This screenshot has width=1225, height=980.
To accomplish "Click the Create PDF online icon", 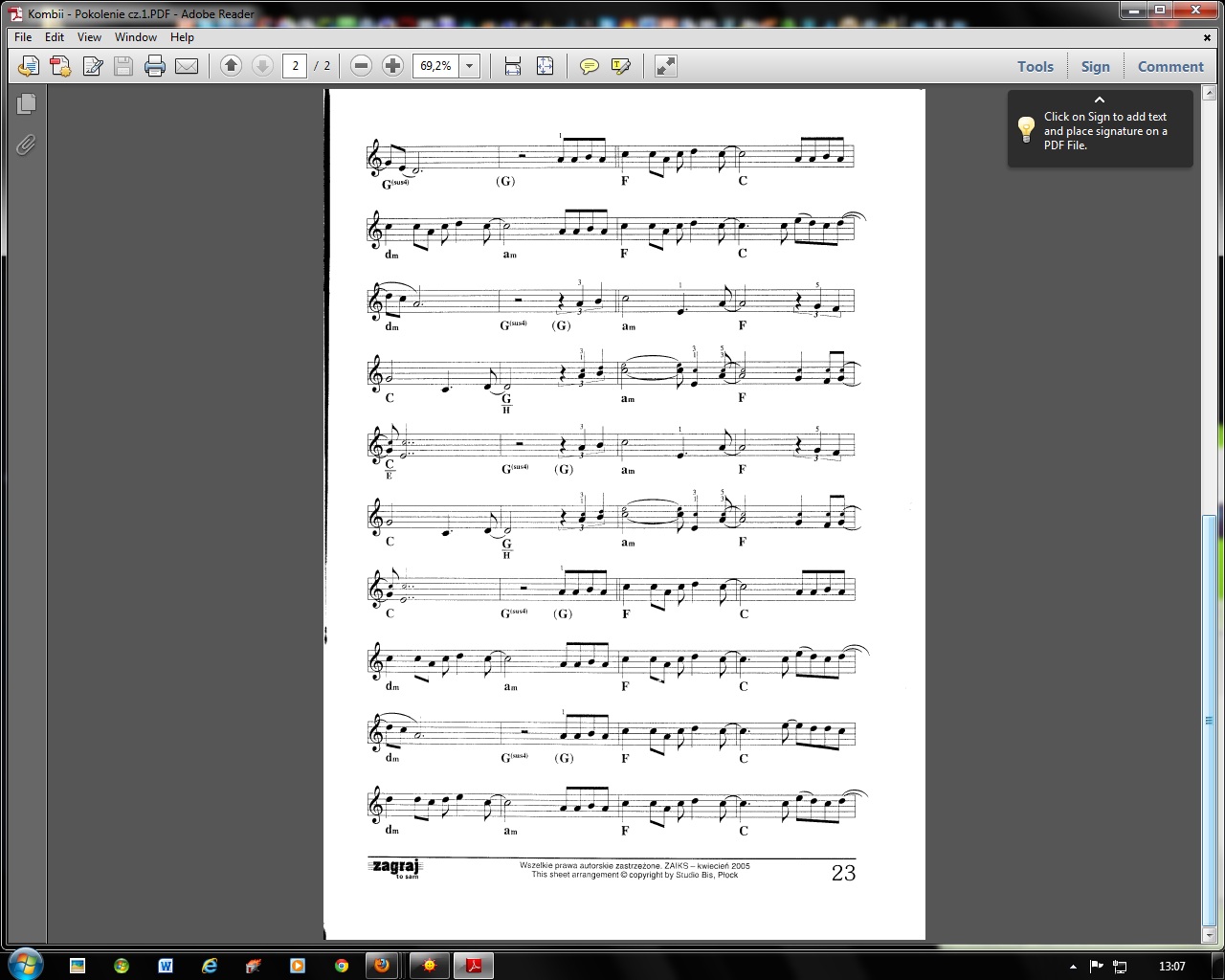I will (x=60, y=66).
